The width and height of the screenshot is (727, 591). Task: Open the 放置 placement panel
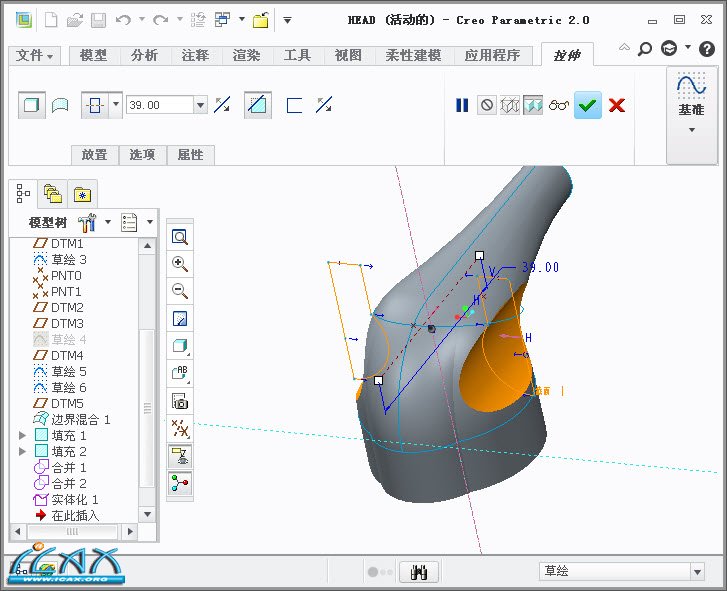tap(94, 155)
